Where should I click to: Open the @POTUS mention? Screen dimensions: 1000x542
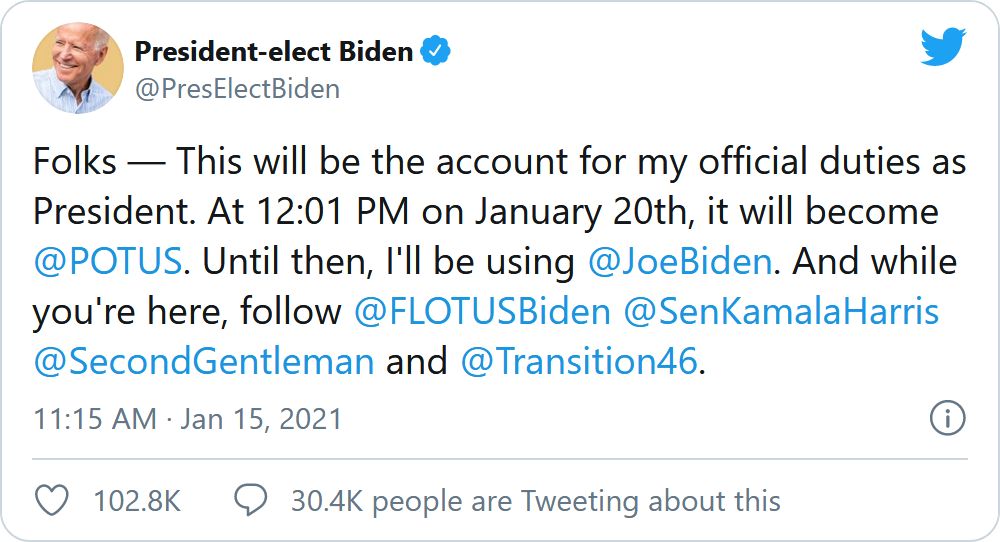107,262
